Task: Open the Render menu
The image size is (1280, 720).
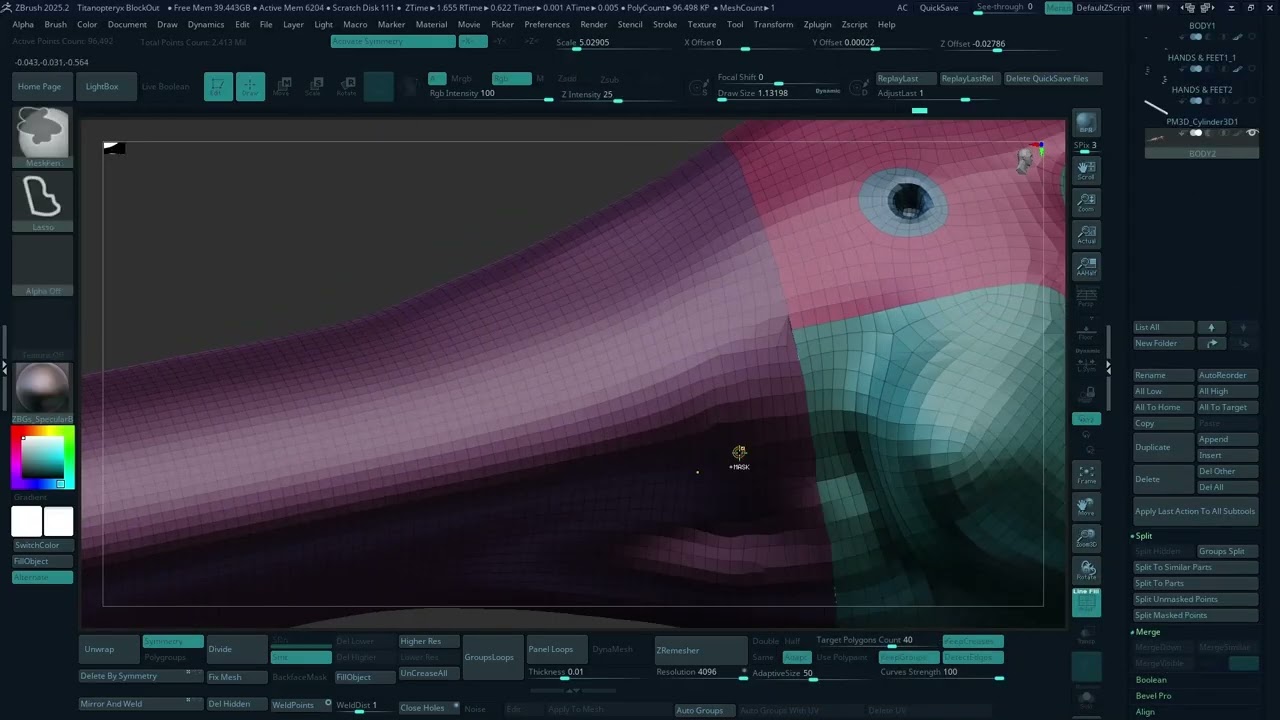Action: click(594, 24)
